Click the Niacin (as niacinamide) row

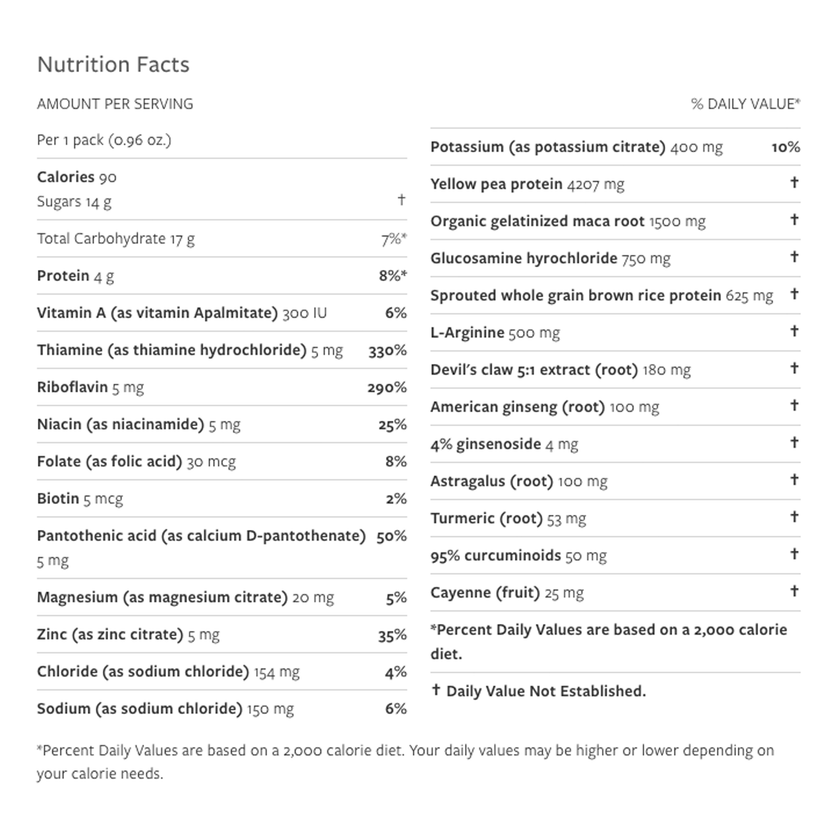tap(139, 425)
